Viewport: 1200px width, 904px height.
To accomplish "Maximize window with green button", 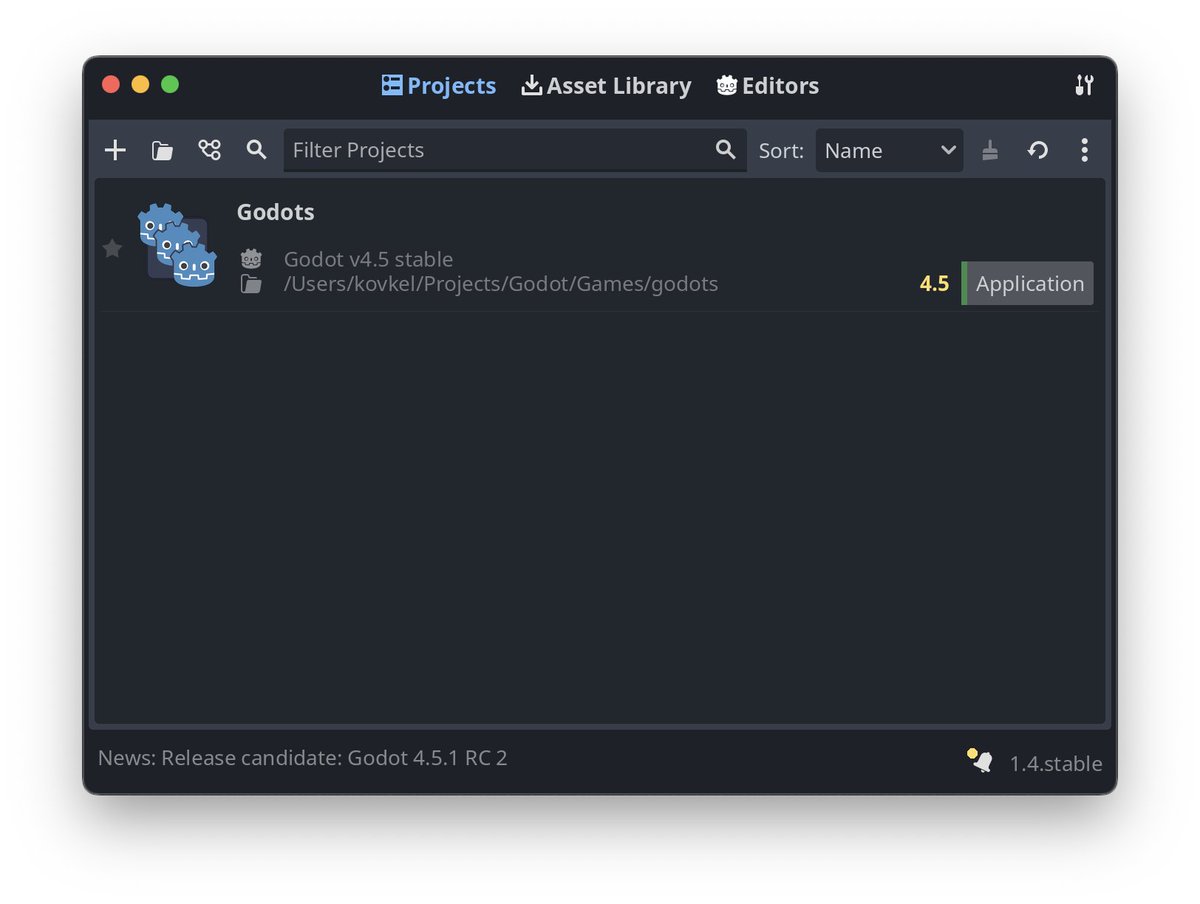I will point(170,85).
